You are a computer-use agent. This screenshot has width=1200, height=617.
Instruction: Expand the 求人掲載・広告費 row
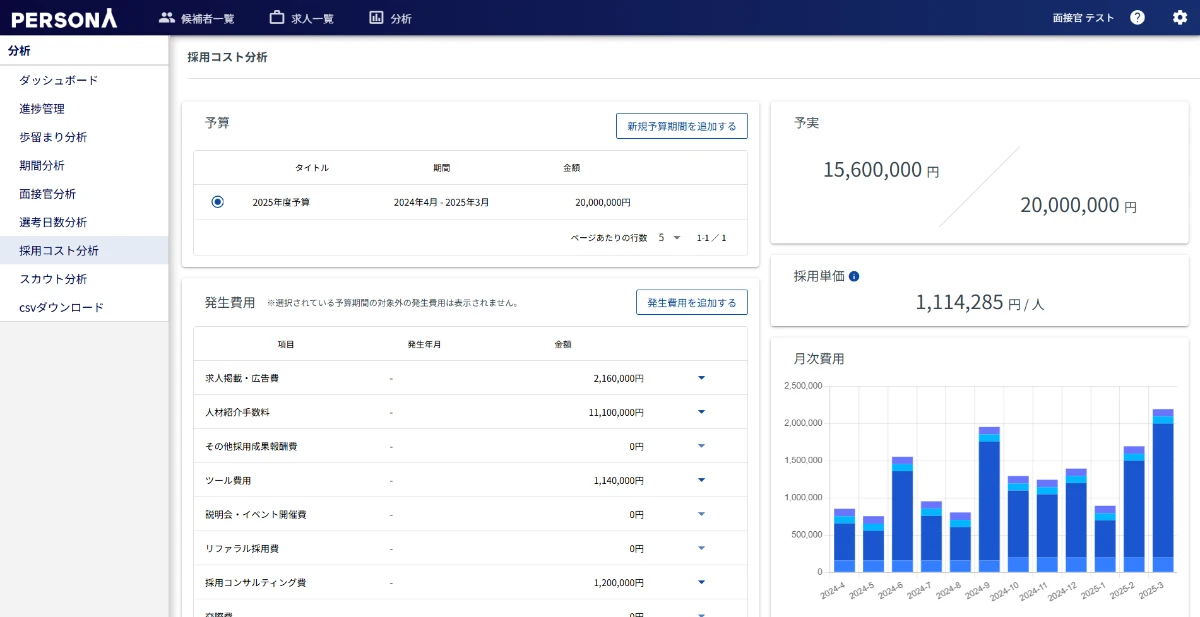coord(701,378)
